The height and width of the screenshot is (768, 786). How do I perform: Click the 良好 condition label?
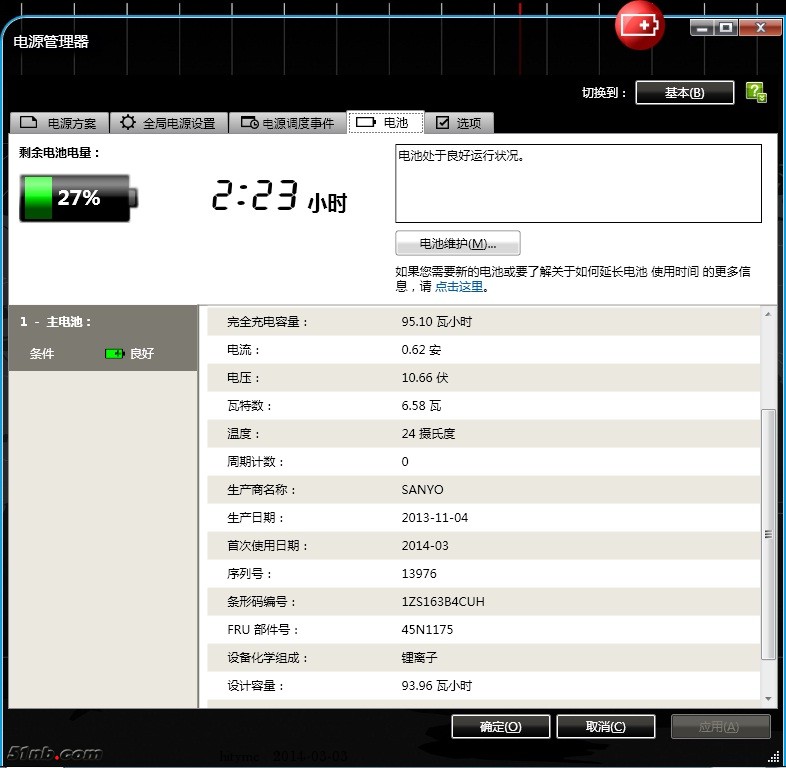pyautogui.click(x=142, y=354)
